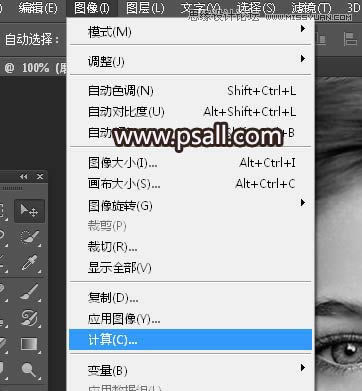Image resolution: width=362 pixels, height=391 pixels.
Task: Choose 复制(D)... menu entry
Action: (190, 298)
